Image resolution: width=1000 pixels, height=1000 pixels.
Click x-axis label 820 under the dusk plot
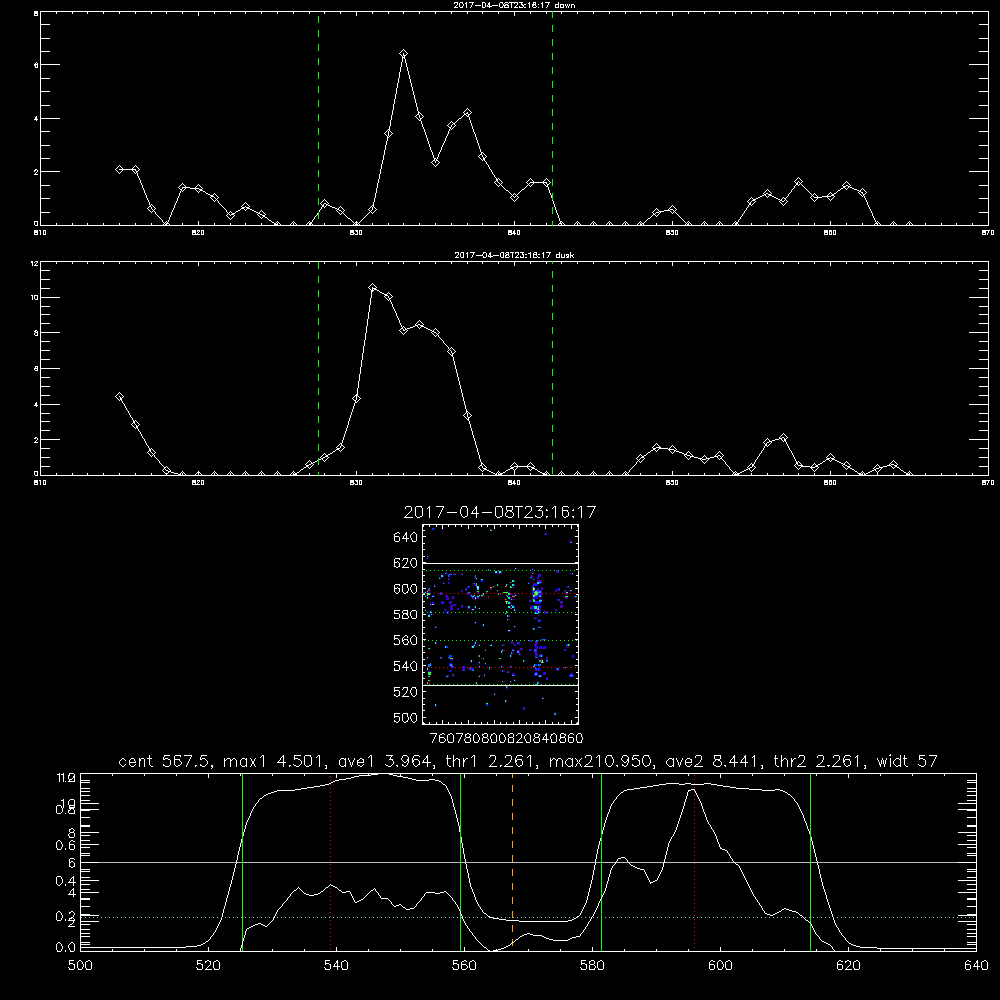198,483
